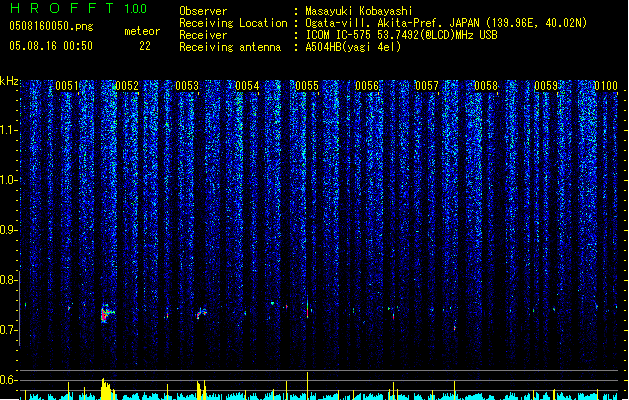This screenshot has width=629, height=400.
Task: Click the 0100 time marker
Action: (606, 86)
